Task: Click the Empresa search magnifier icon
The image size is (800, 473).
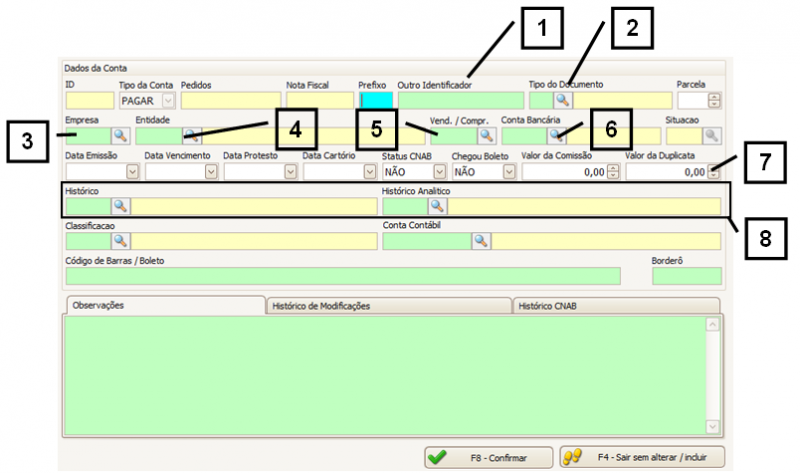Action: coord(120,136)
